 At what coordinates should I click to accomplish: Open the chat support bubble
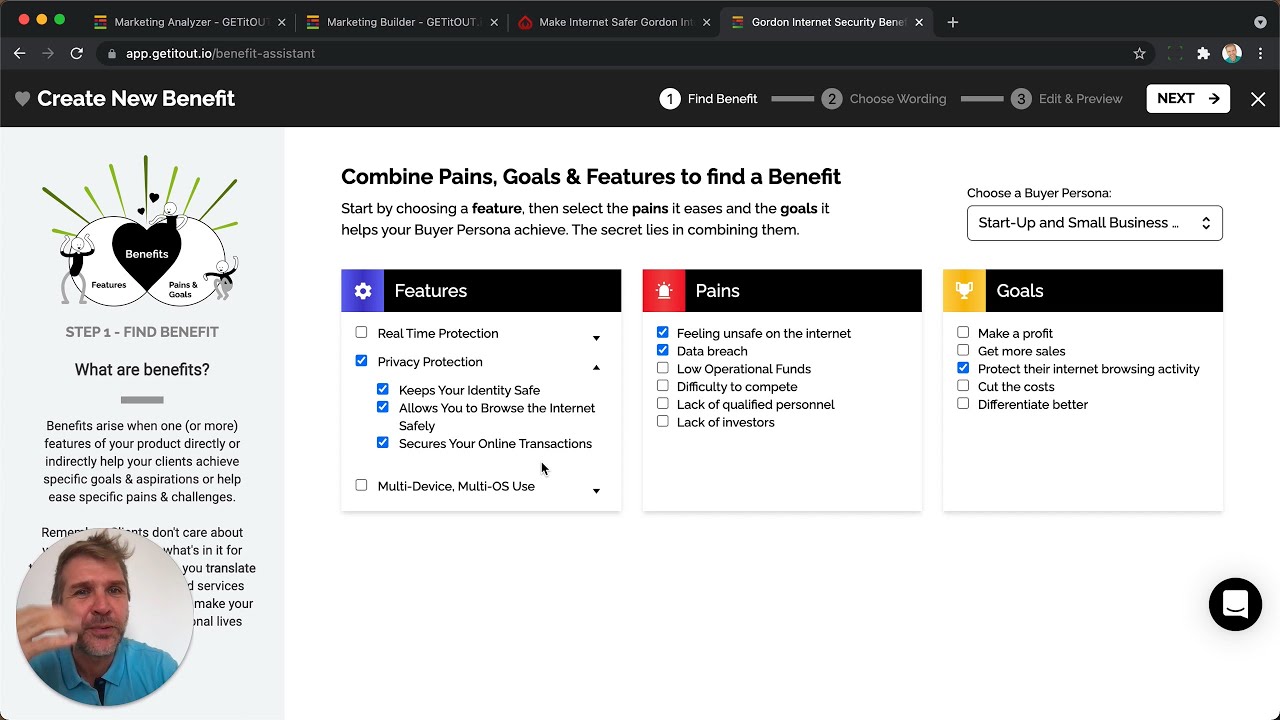1235,604
